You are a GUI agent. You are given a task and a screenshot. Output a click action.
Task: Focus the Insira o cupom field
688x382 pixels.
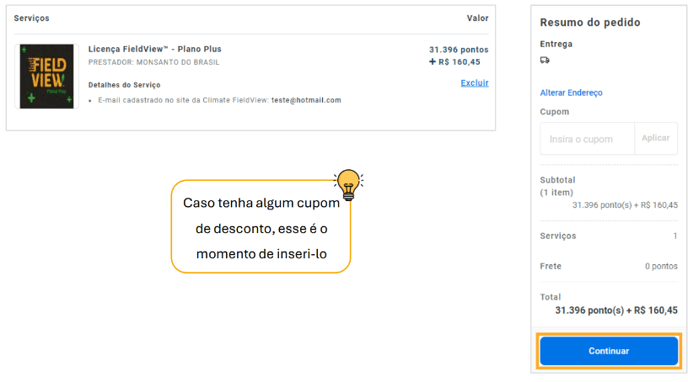587,139
